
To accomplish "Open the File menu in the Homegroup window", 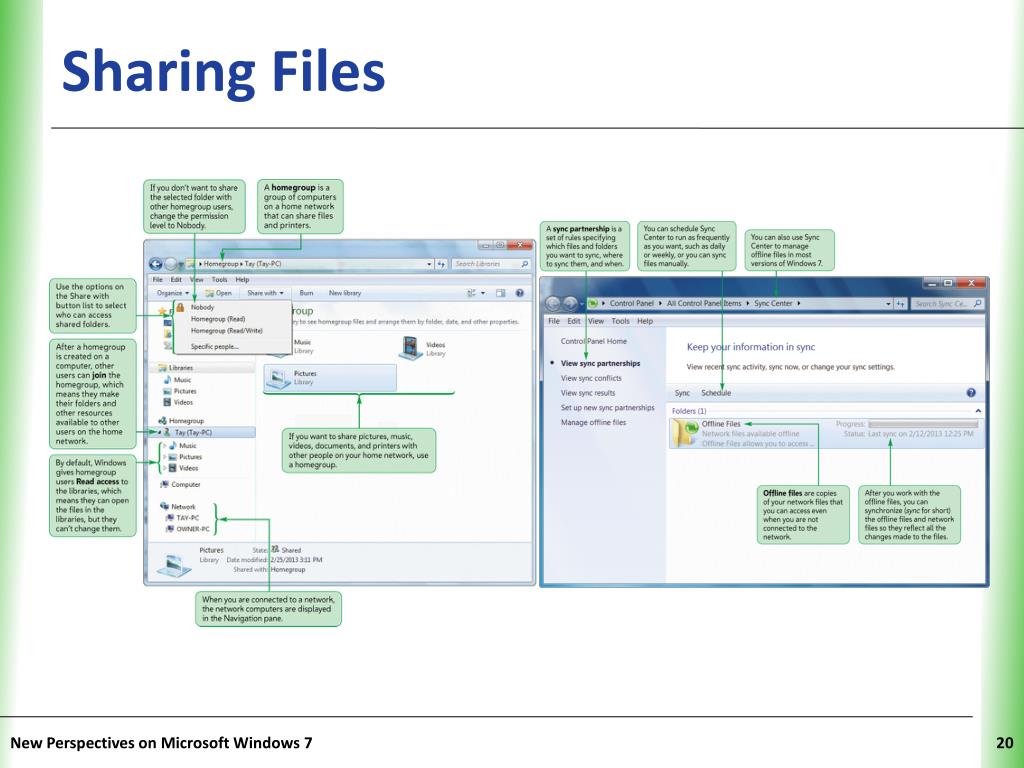I will click(157, 280).
